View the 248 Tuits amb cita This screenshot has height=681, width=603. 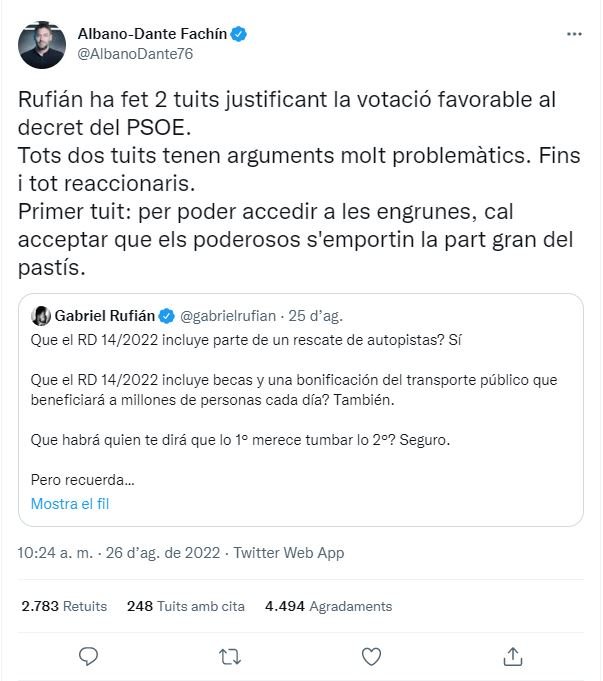click(186, 606)
